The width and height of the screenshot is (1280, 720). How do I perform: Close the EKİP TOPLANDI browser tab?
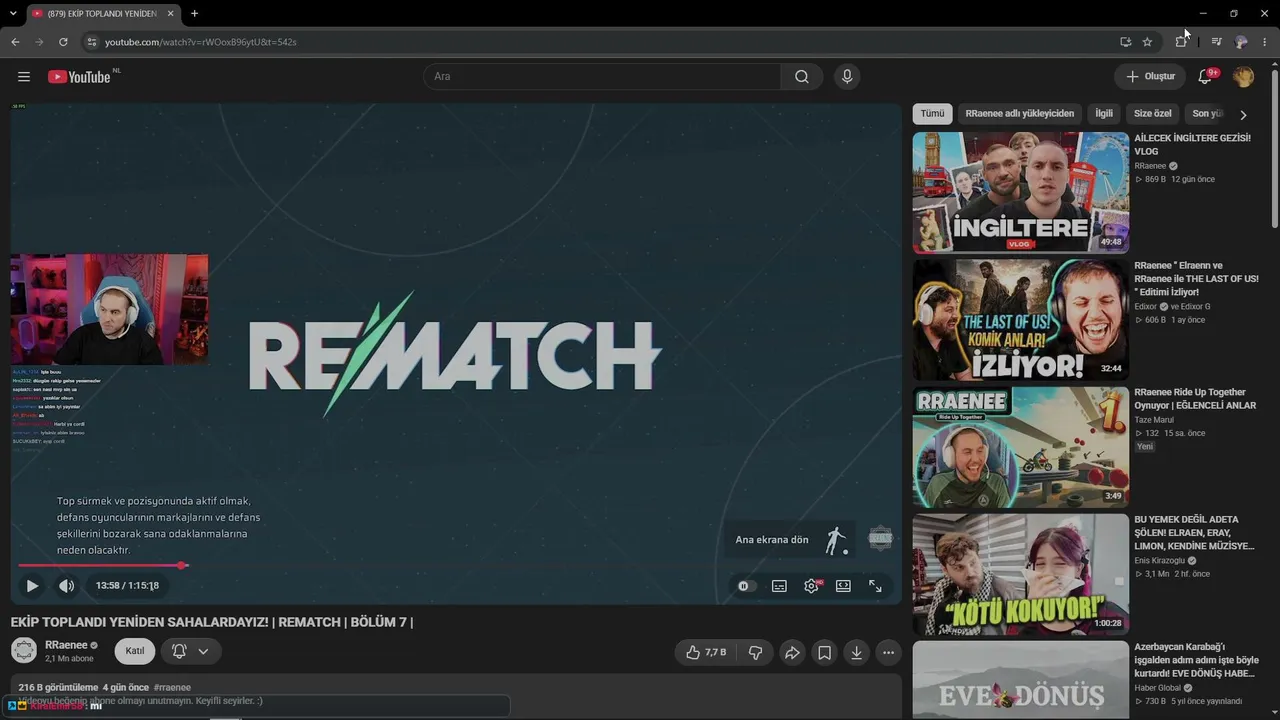[x=170, y=14]
